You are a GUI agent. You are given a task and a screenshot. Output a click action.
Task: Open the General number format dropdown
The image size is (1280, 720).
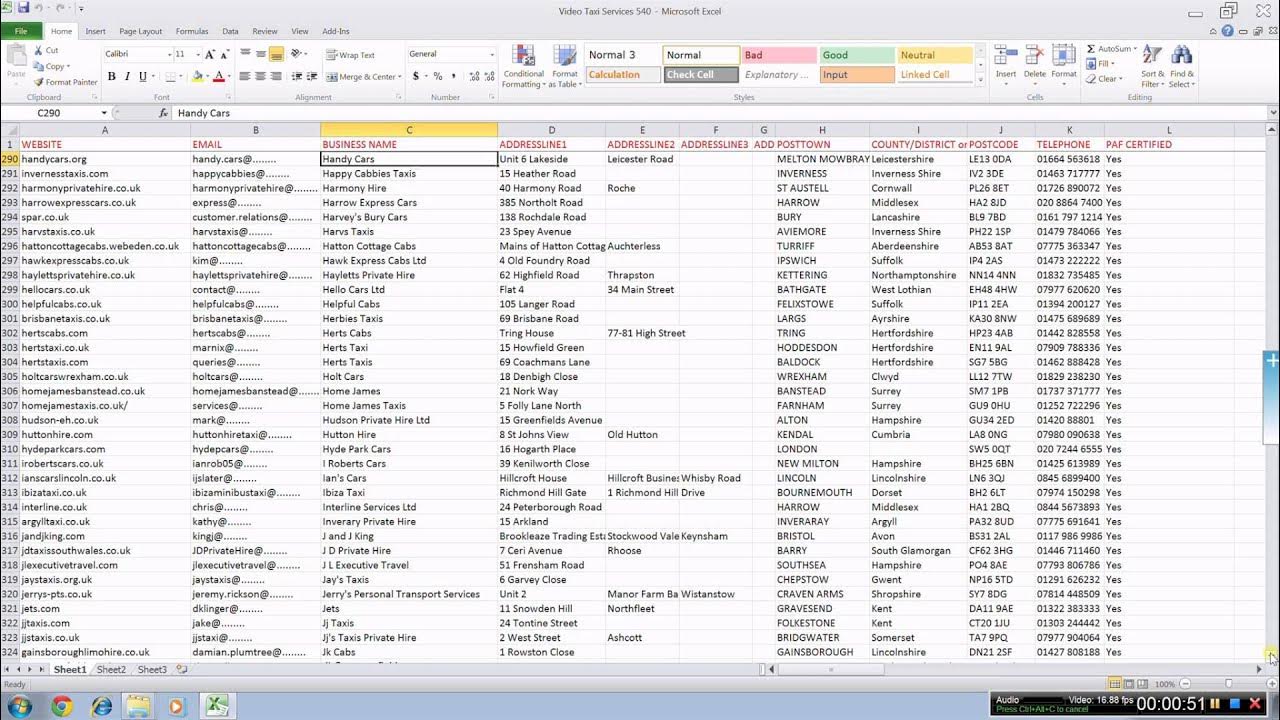coord(491,54)
